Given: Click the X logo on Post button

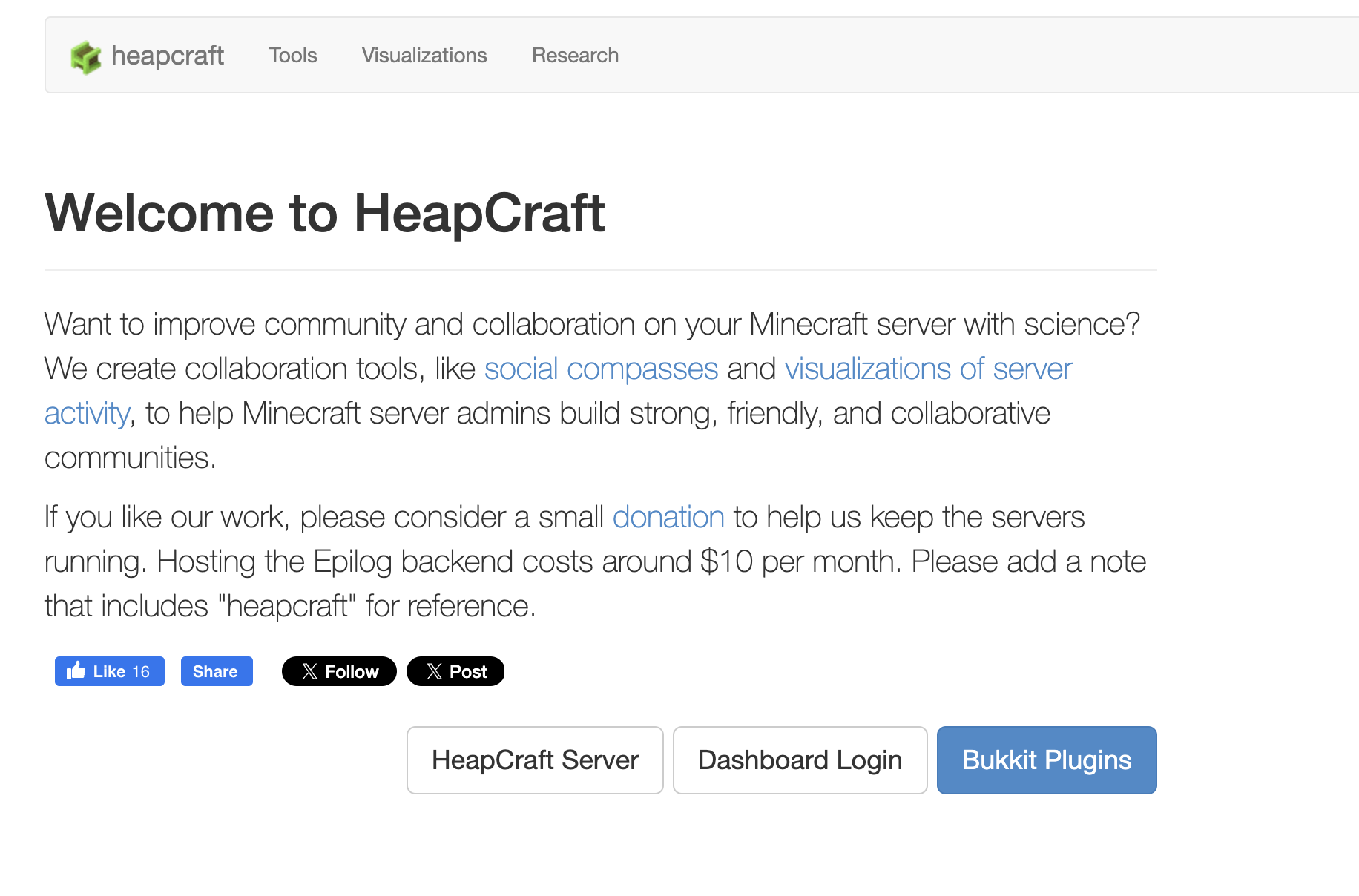Looking at the screenshot, I should [435, 672].
